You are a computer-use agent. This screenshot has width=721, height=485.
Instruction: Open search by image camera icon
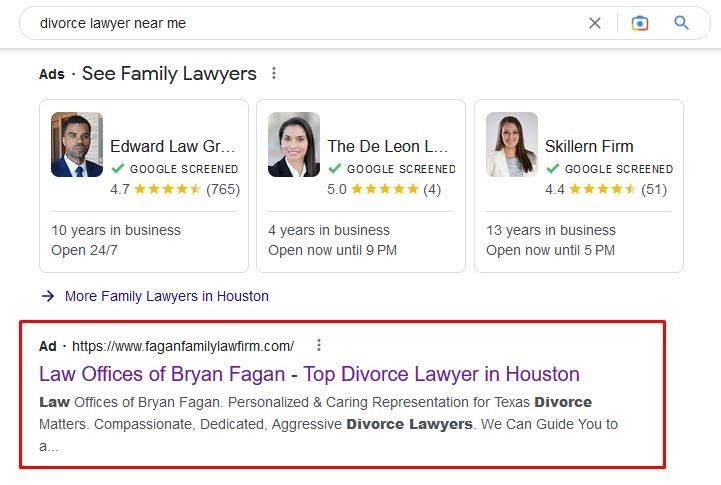(640, 23)
